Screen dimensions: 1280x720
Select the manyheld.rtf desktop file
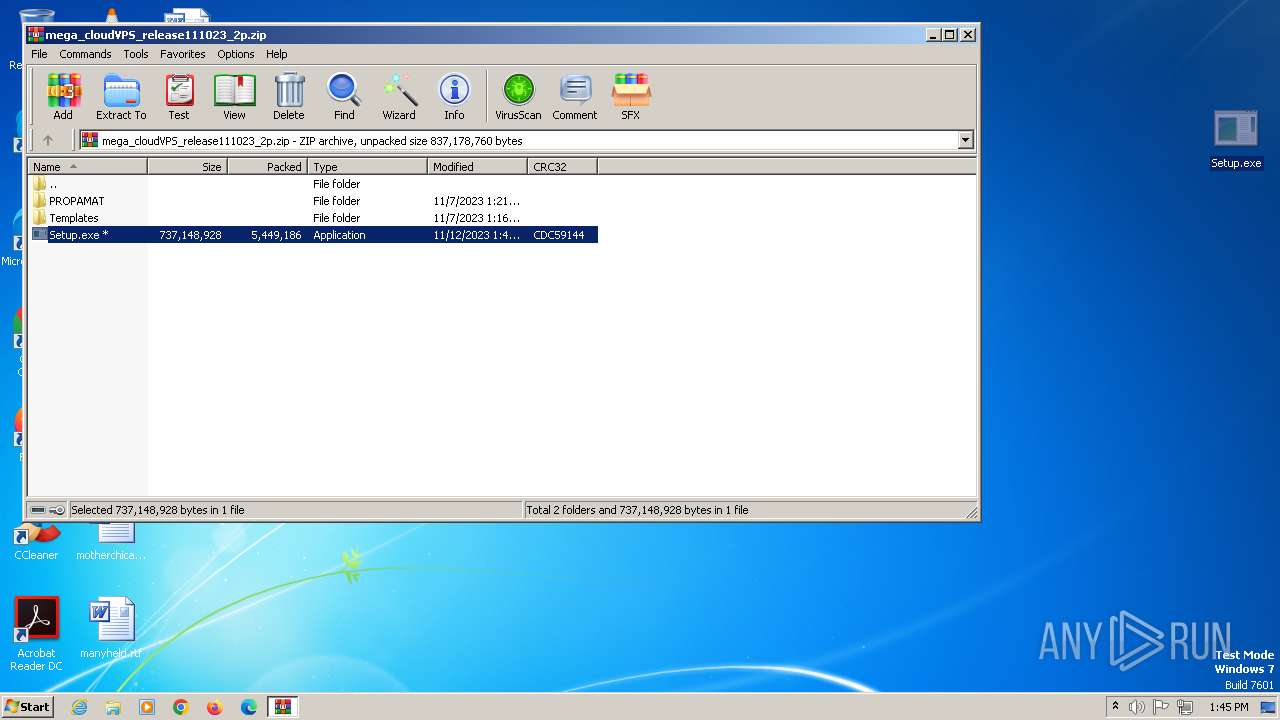click(110, 629)
